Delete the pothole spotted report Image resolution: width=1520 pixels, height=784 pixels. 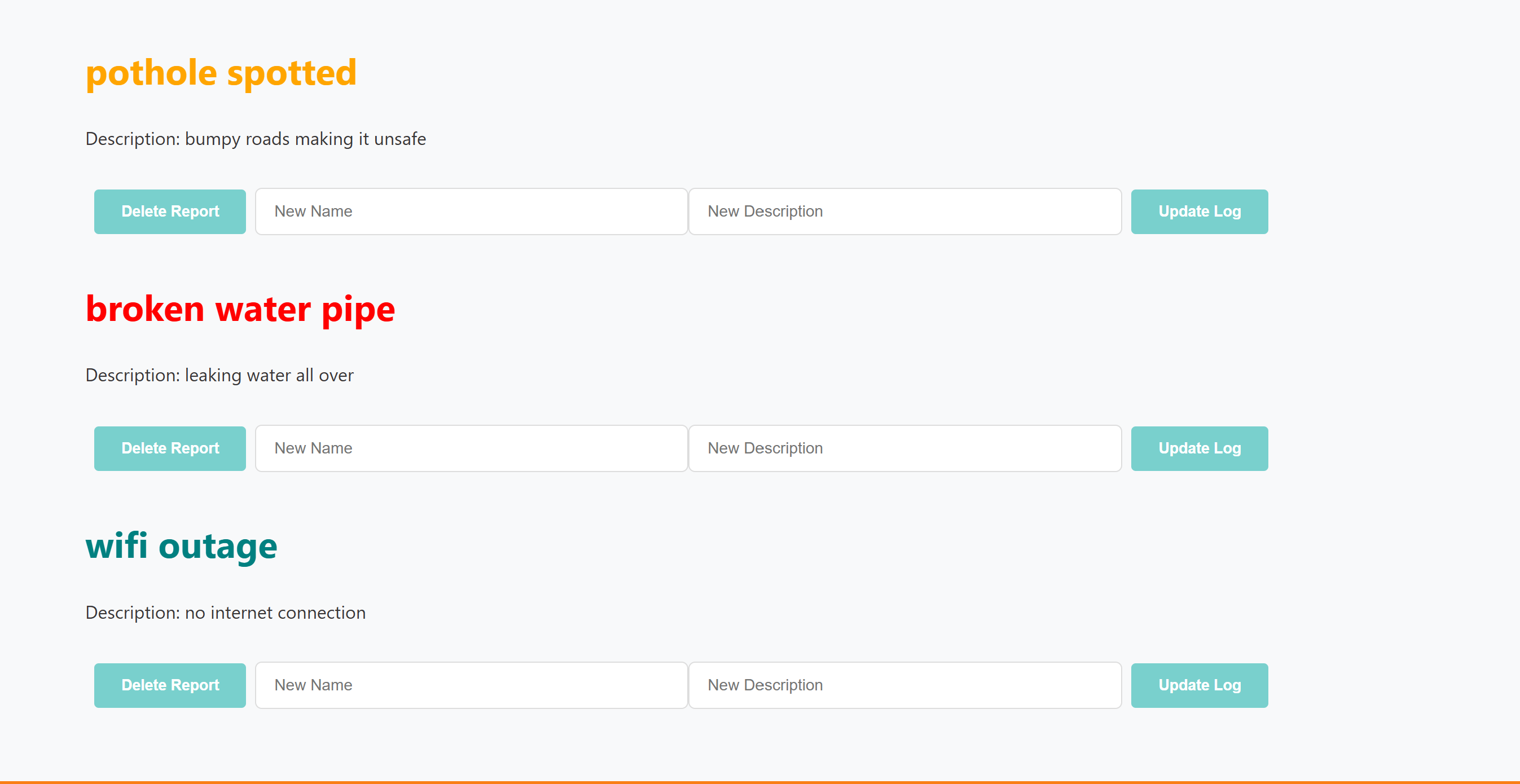(170, 211)
